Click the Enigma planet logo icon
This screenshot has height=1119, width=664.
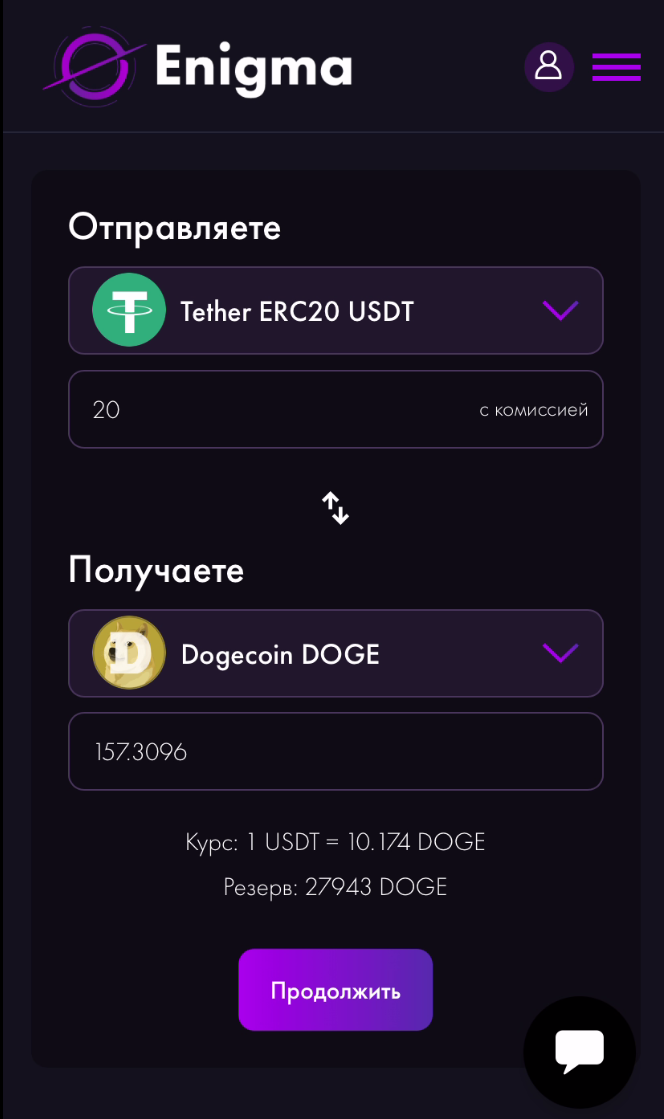(95, 67)
